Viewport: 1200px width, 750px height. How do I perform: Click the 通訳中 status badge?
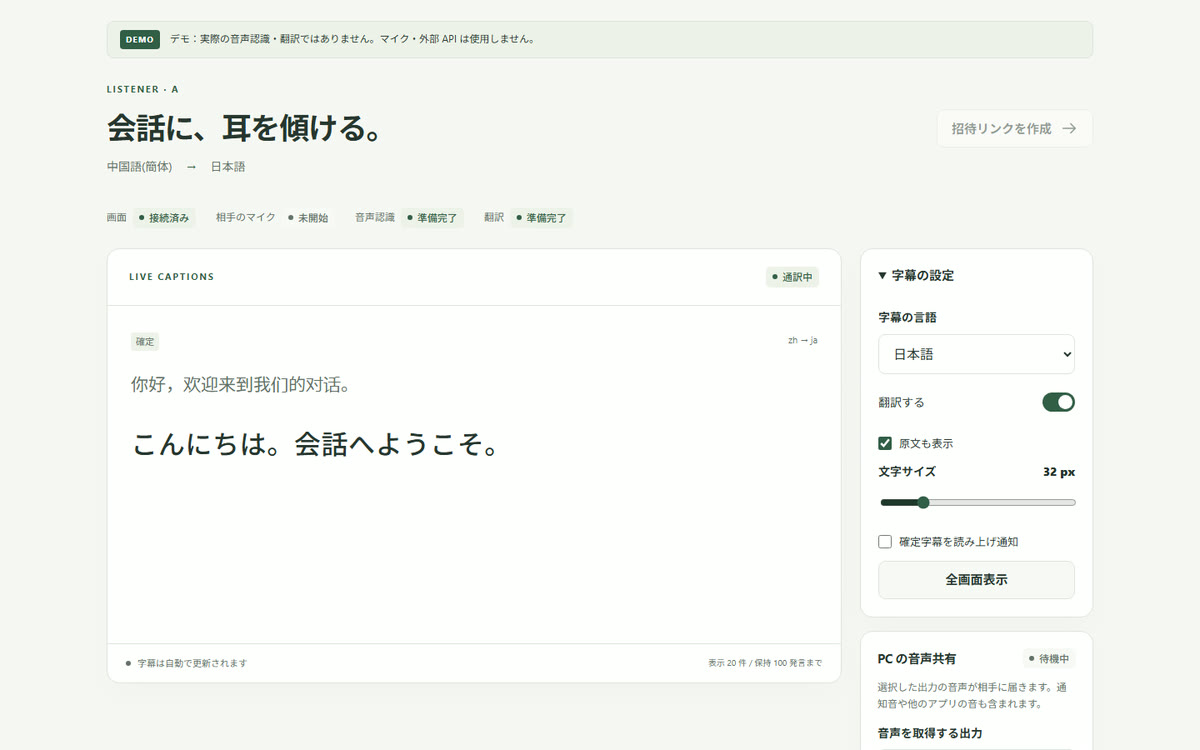[792, 277]
